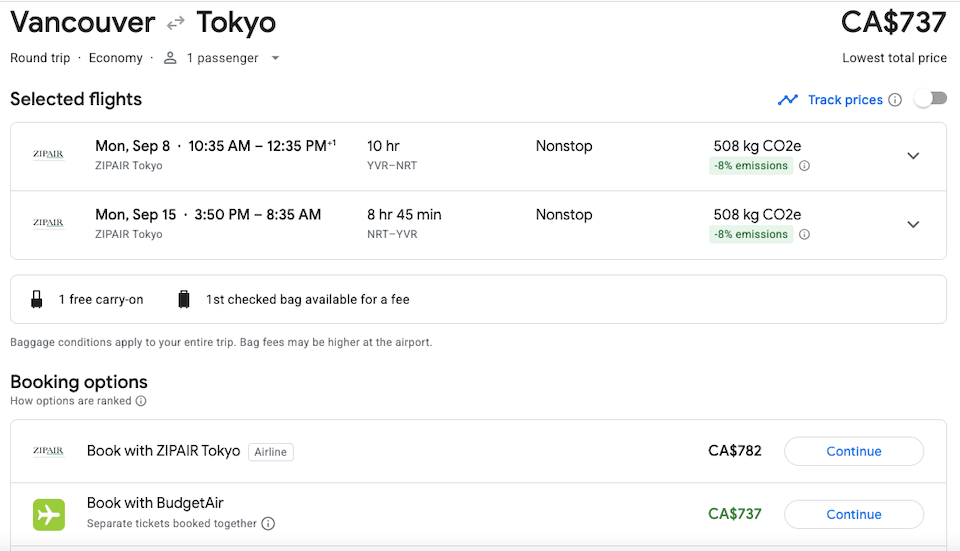Click ZIPAIR logo on Sep 15 flight

[48, 223]
